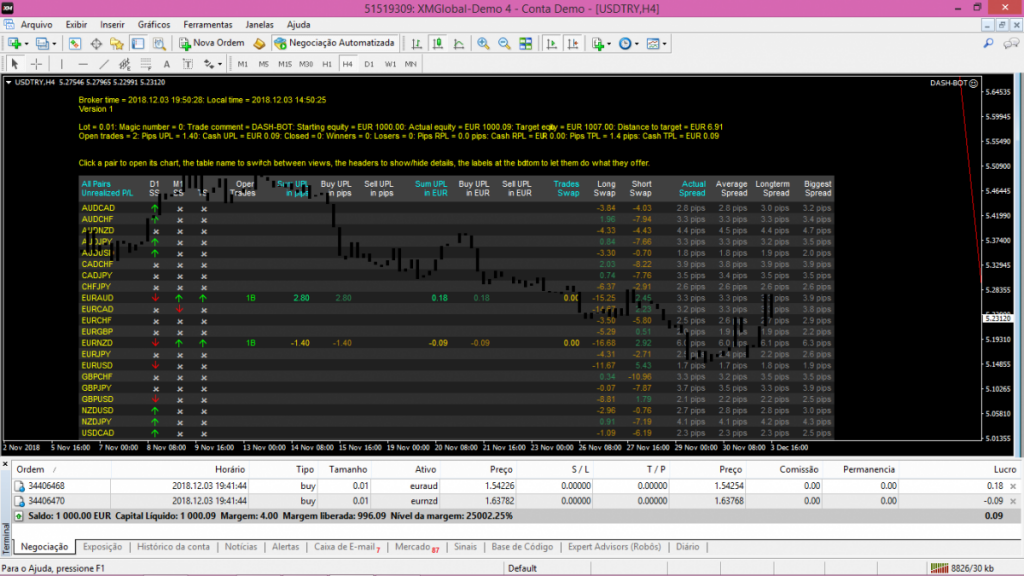This screenshot has height=576, width=1024.
Task: Select the H4 timeframe button
Action: [x=347, y=64]
